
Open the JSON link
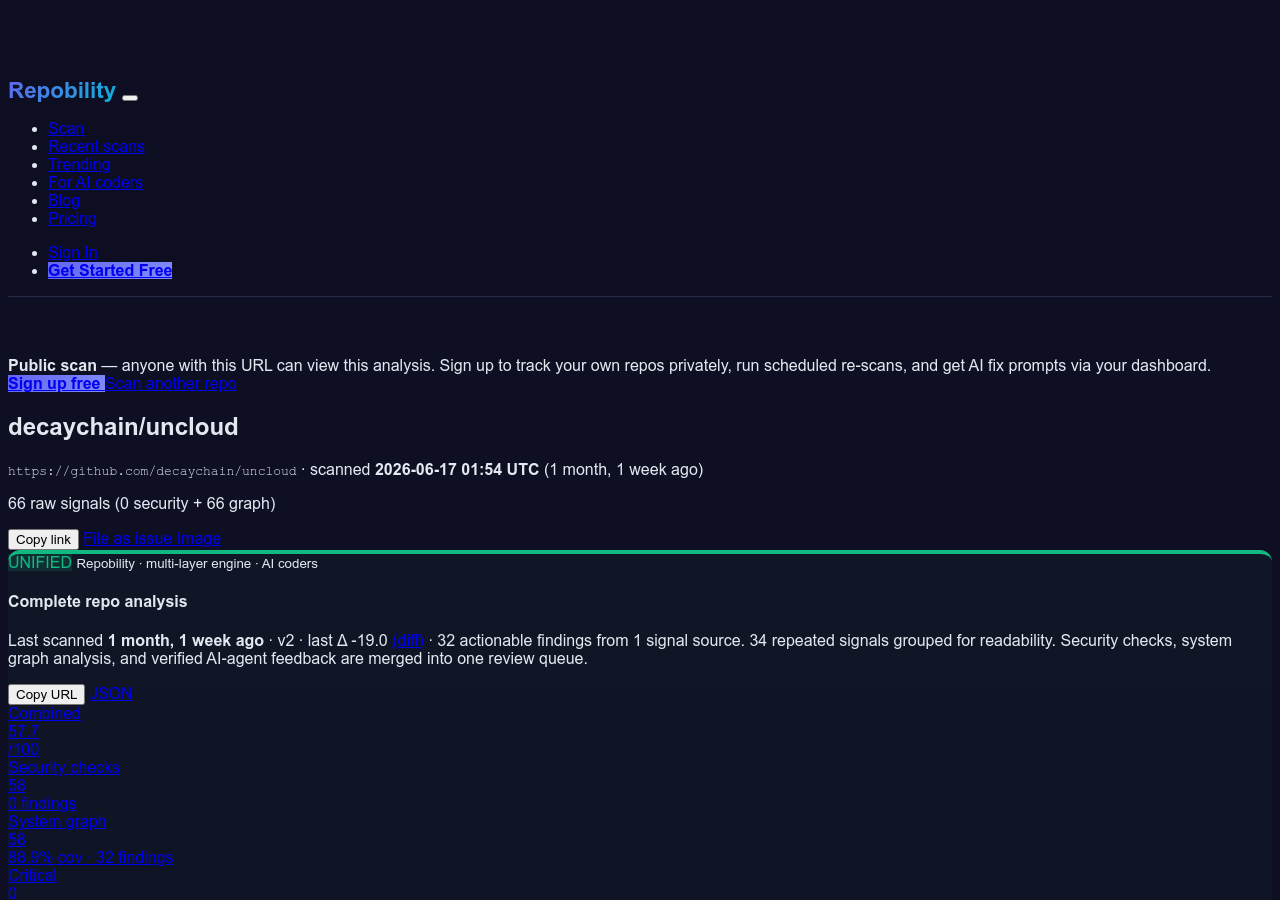[x=111, y=693]
